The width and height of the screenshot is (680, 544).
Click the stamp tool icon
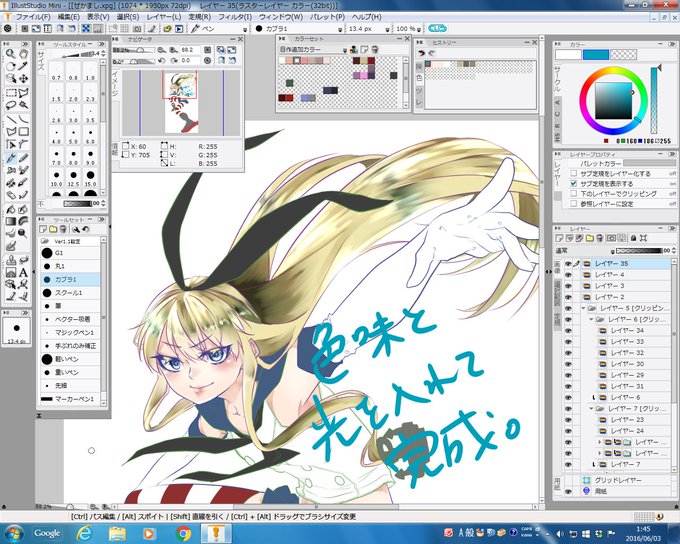[x=10, y=260]
